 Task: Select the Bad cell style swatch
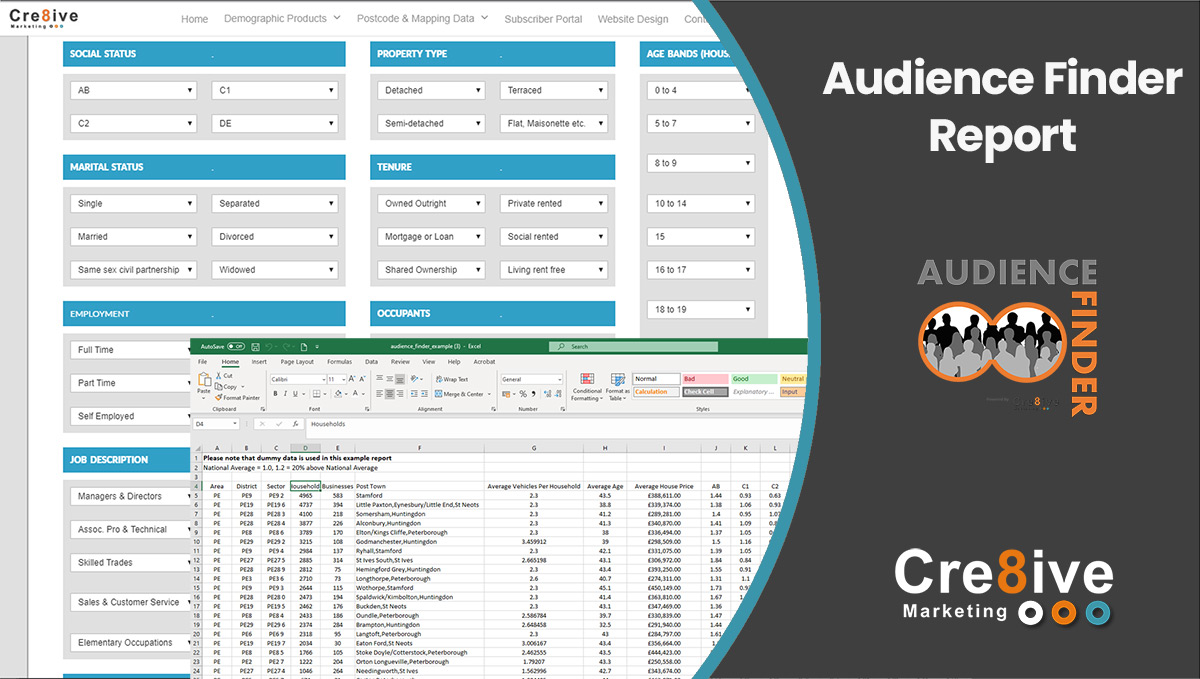point(703,378)
